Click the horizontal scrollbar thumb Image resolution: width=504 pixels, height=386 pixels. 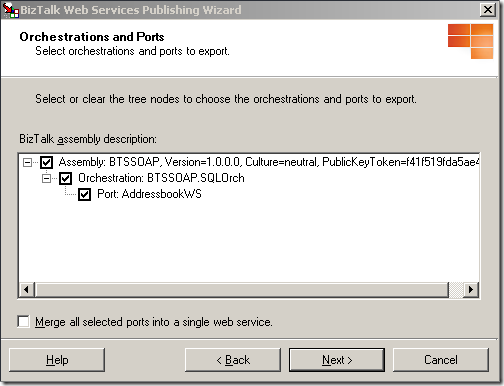242,289
